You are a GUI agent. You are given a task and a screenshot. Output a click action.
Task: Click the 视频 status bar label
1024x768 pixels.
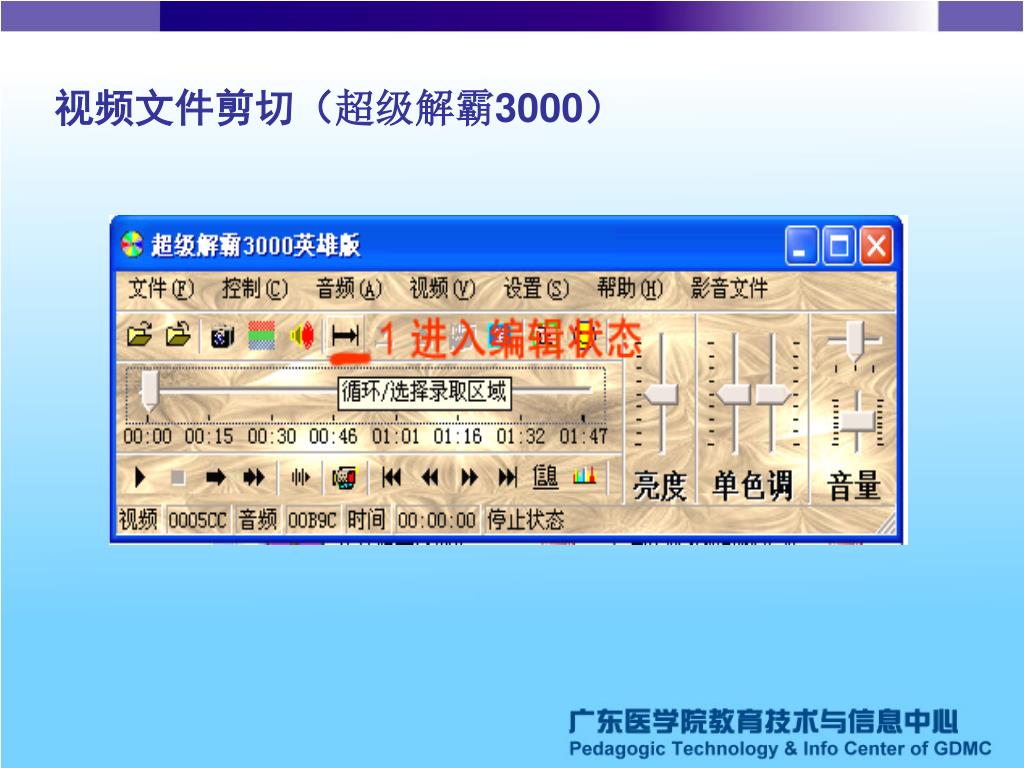138,520
